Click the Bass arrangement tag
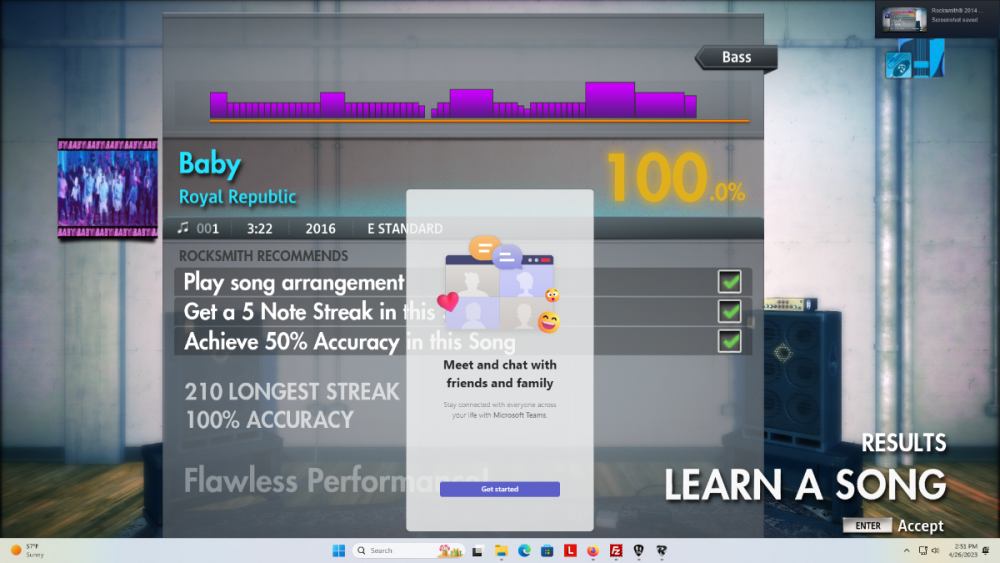1000x563 pixels. pyautogui.click(x=737, y=57)
